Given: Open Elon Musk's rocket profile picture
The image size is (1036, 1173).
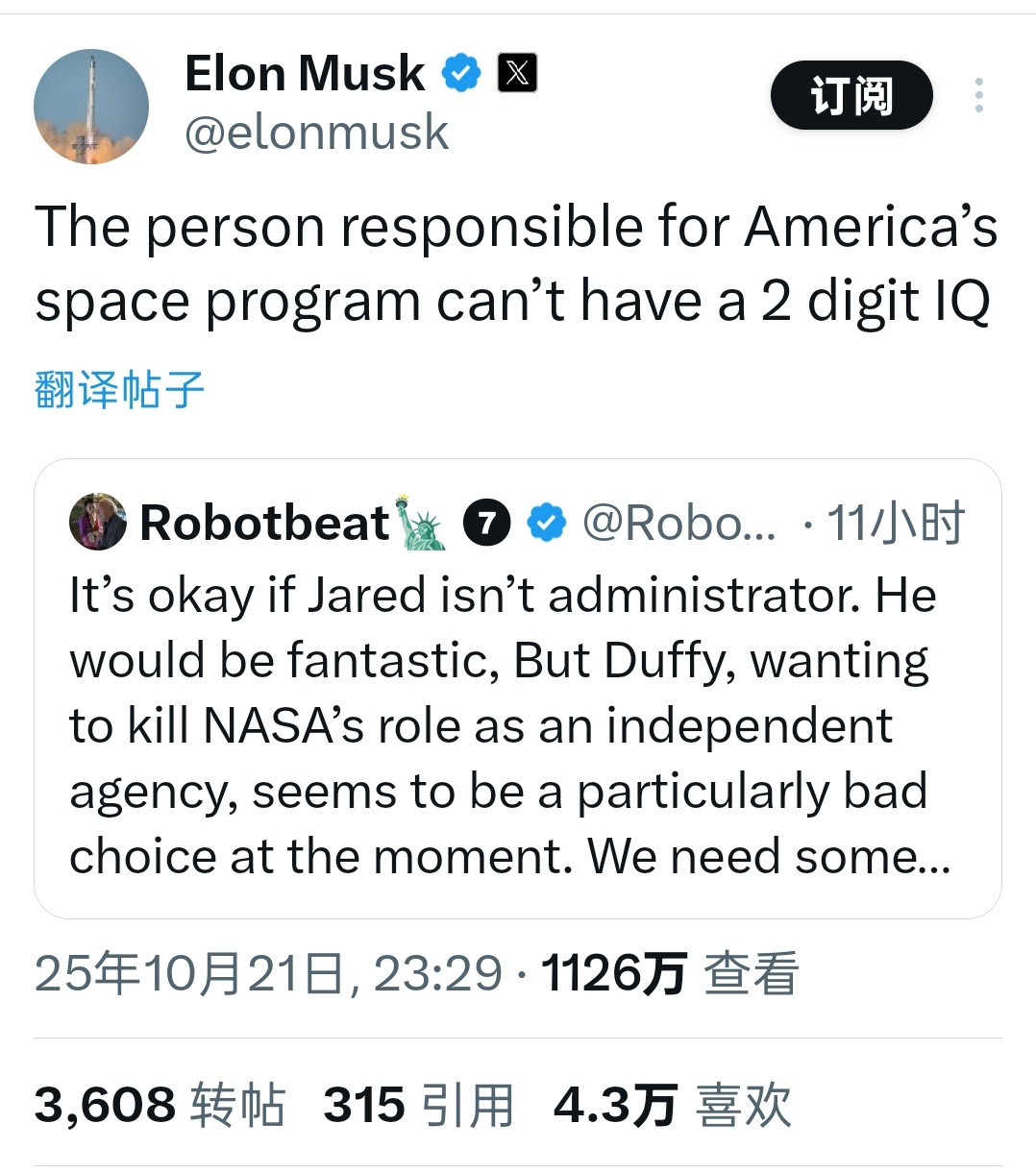Looking at the screenshot, I should pyautogui.click(x=91, y=107).
